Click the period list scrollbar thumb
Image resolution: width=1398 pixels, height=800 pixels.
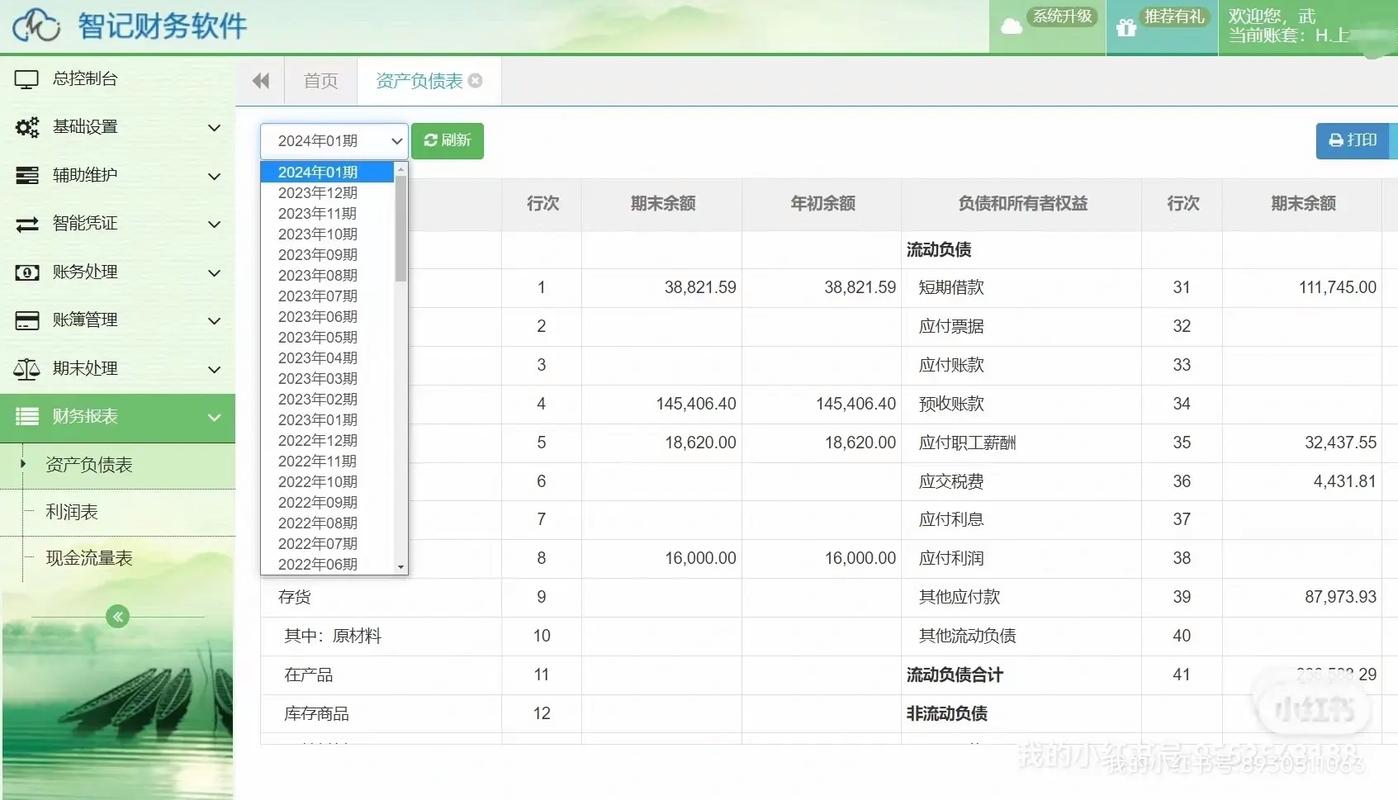[x=401, y=229]
